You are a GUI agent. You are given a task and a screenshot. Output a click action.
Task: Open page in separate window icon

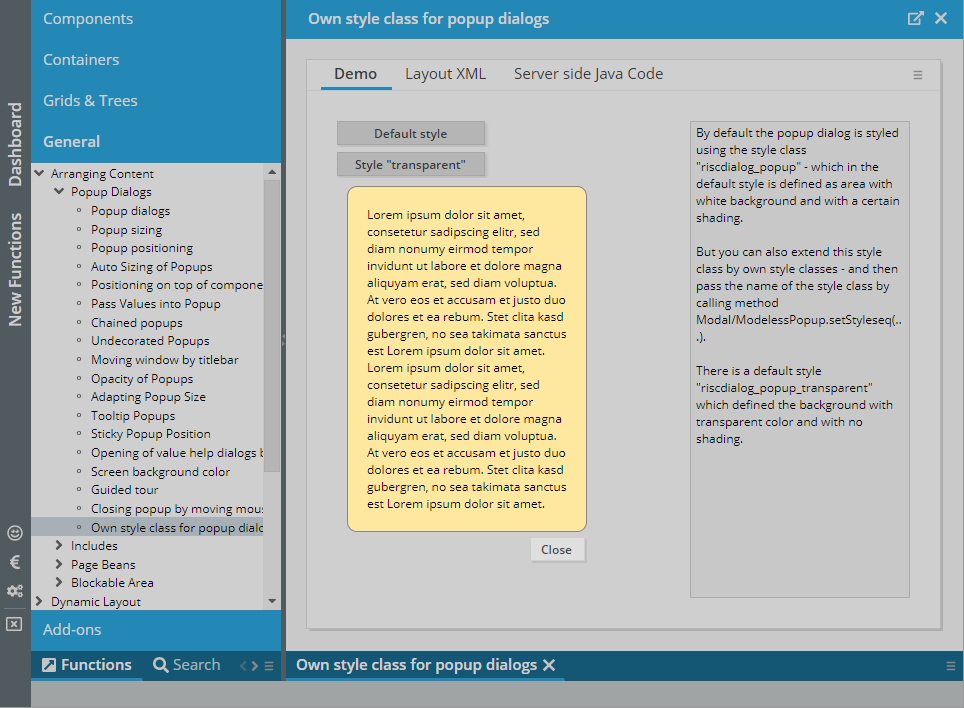(915, 18)
